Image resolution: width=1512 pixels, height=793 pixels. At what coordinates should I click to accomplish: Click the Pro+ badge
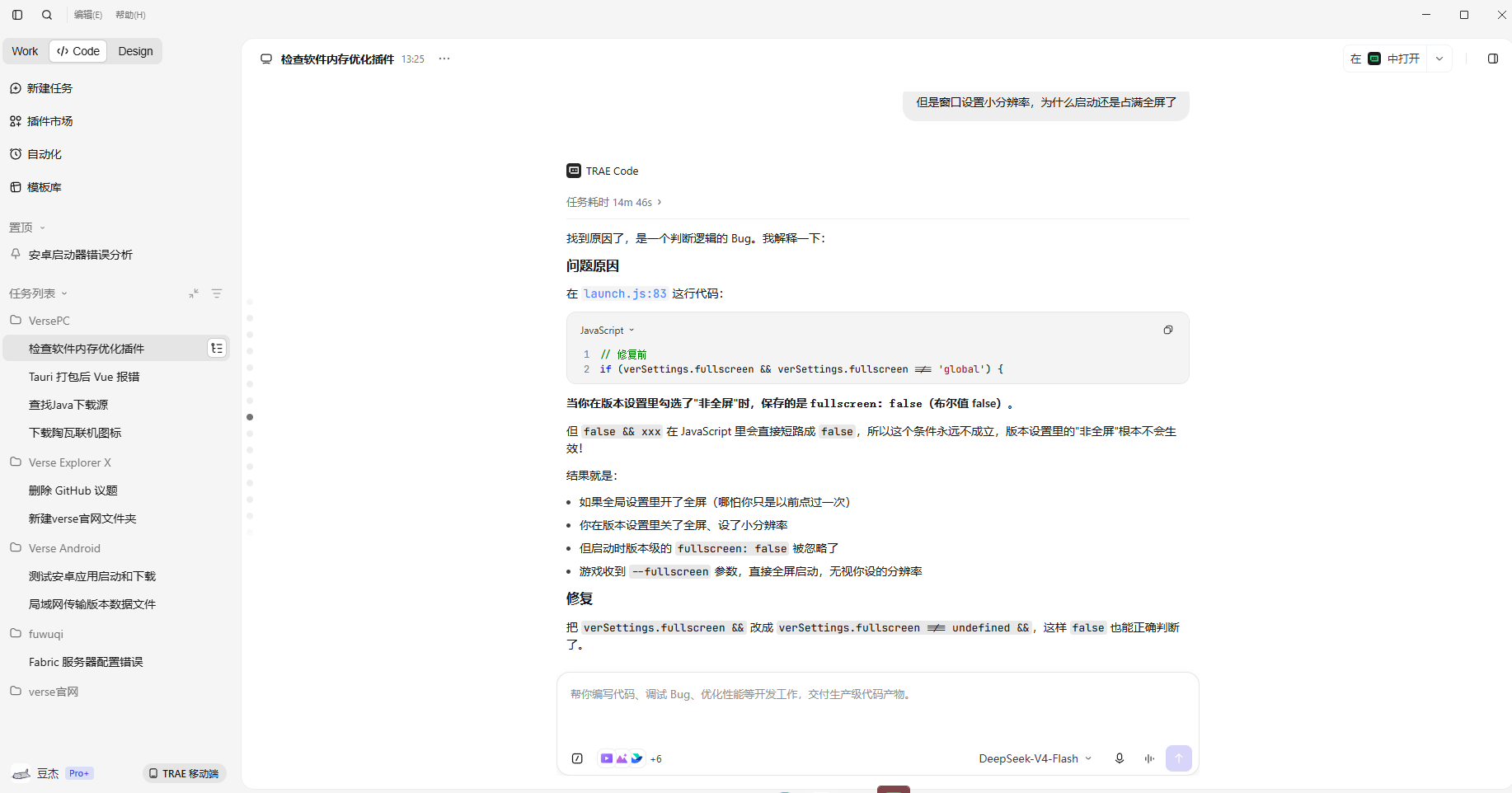(x=79, y=773)
